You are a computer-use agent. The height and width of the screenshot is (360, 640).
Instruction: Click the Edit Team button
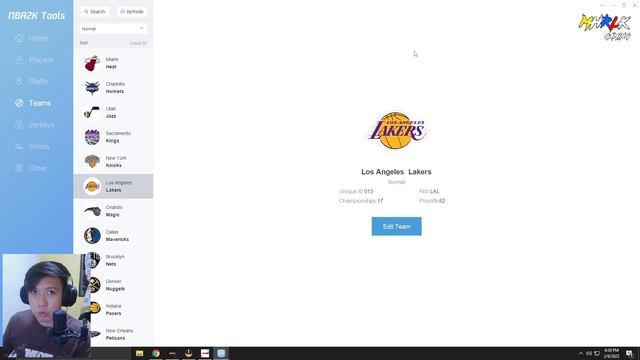pyautogui.click(x=396, y=226)
